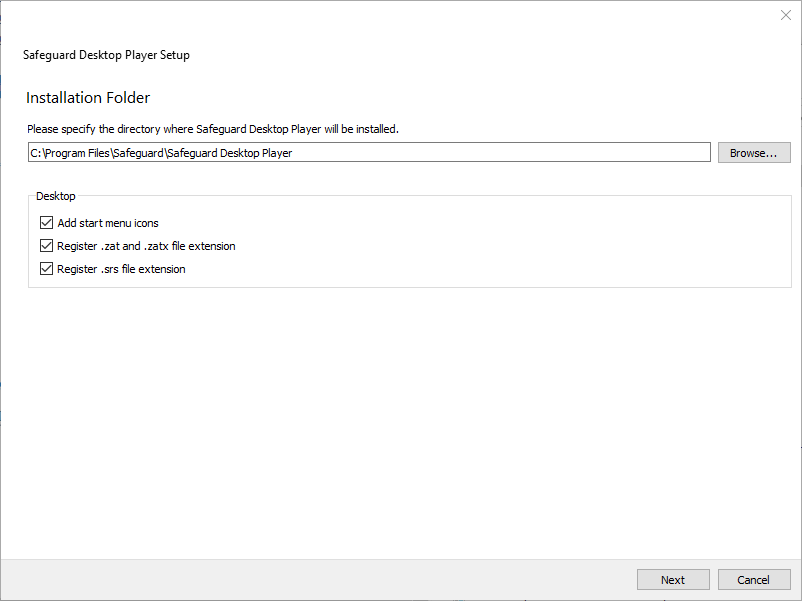
Task: Click the Safeguard Desktop Player Setup title
Action: 106,55
